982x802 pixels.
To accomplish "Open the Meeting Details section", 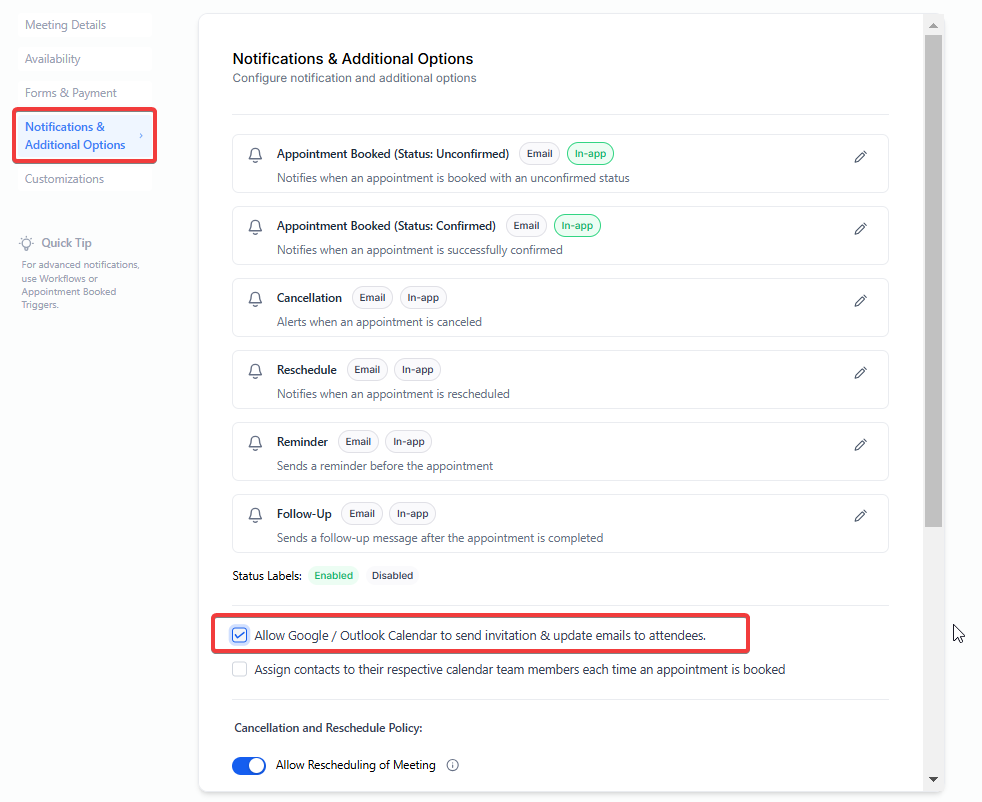I will (x=65, y=25).
